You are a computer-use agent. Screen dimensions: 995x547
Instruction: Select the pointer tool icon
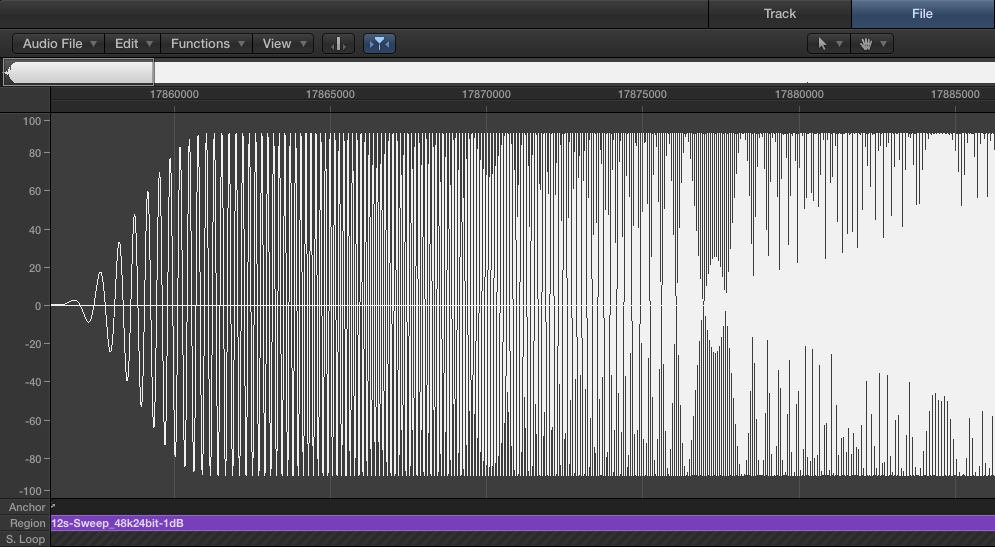[822, 44]
